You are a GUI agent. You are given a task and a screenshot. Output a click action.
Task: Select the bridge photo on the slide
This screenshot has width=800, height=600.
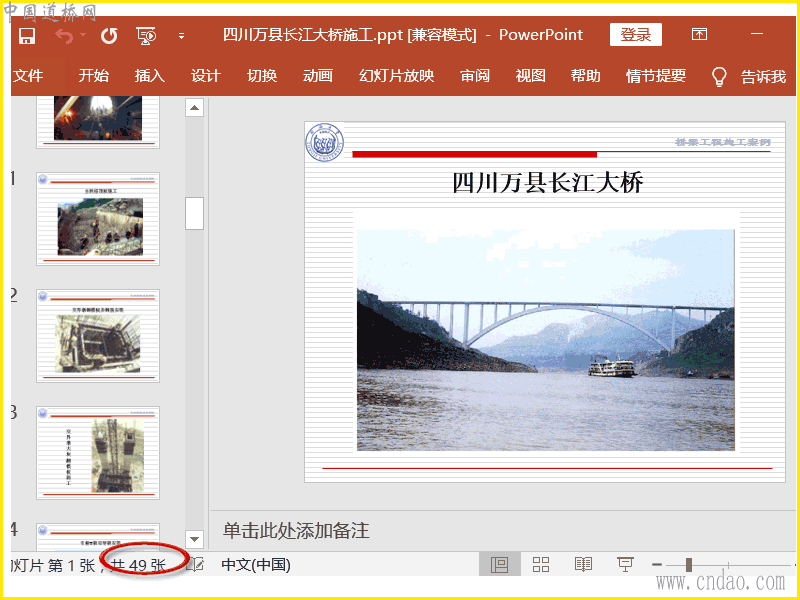545,340
